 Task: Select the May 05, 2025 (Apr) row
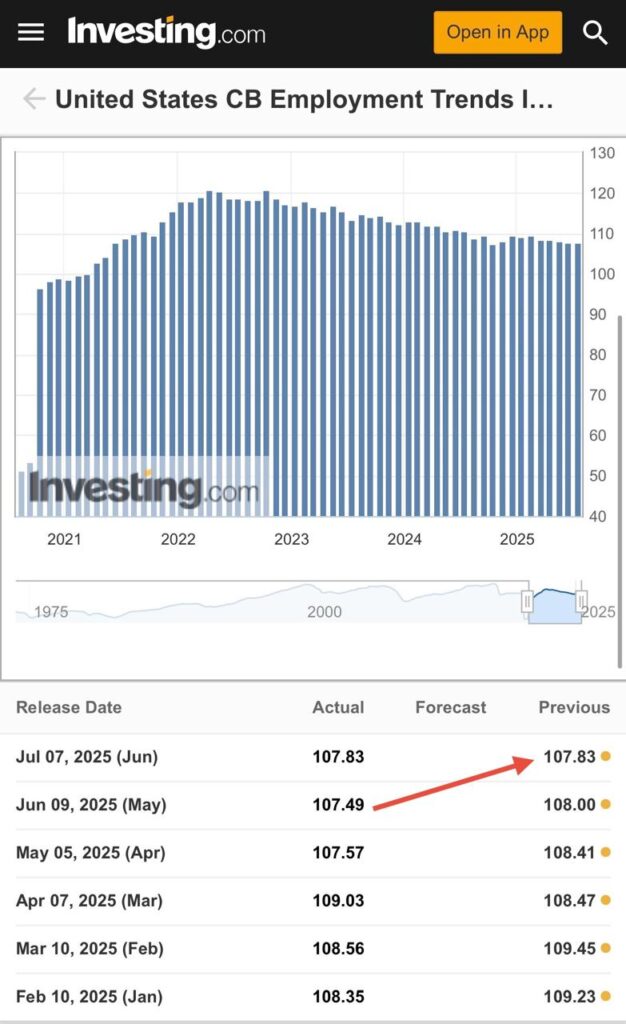point(313,852)
